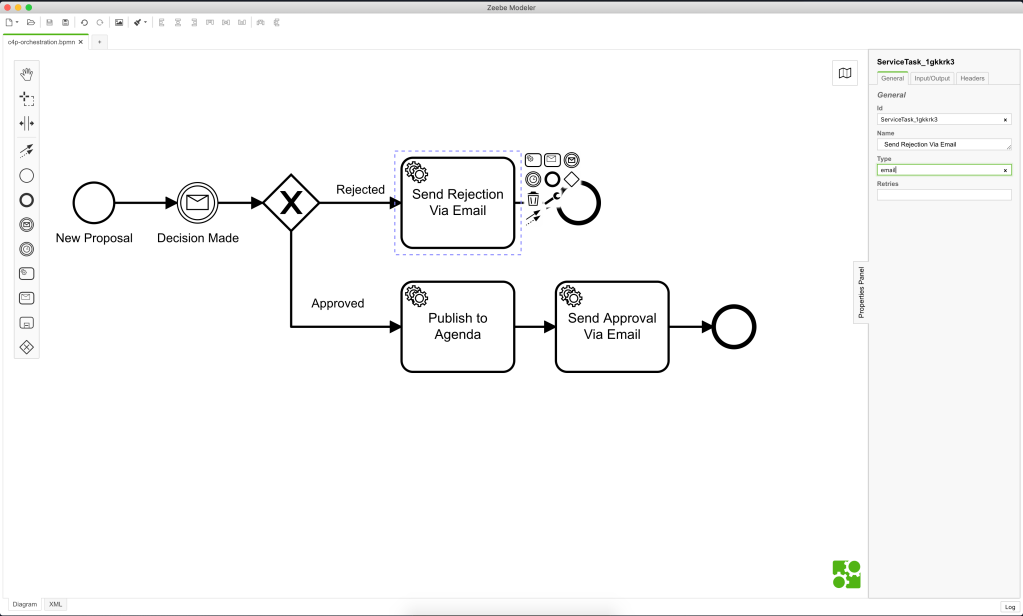Viewport: 1023px width, 616px height.
Task: Open a file via folder icon
Action: click(x=31, y=22)
